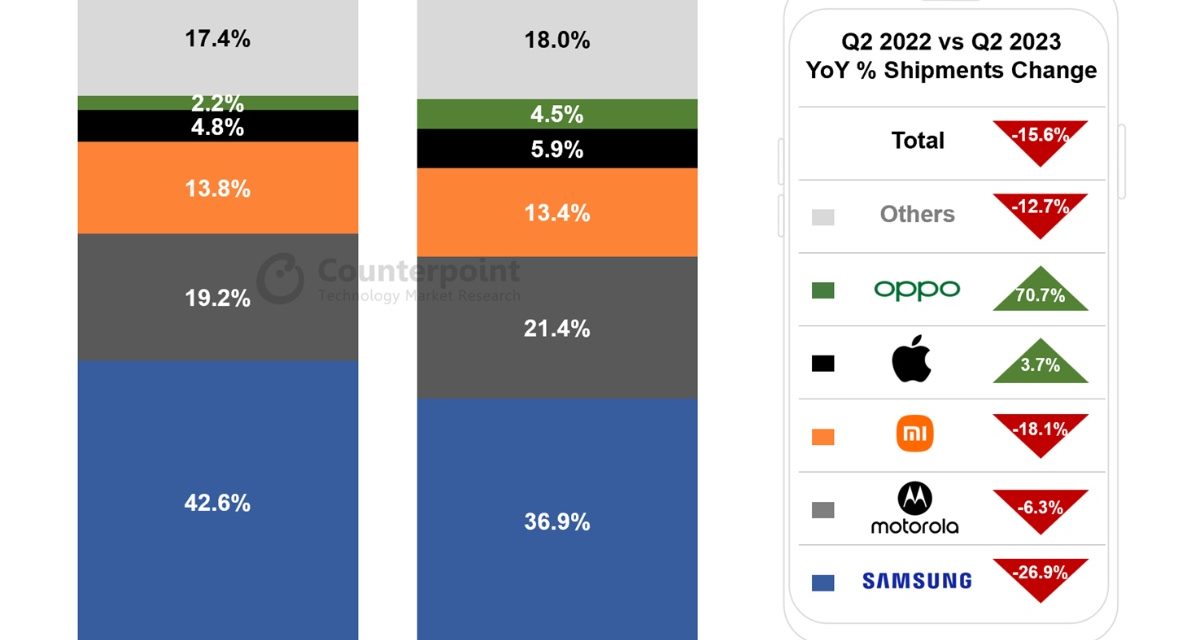Image resolution: width=1200 pixels, height=640 pixels.
Task: Click the Xiaomi Mi logo
Action: click(x=915, y=434)
